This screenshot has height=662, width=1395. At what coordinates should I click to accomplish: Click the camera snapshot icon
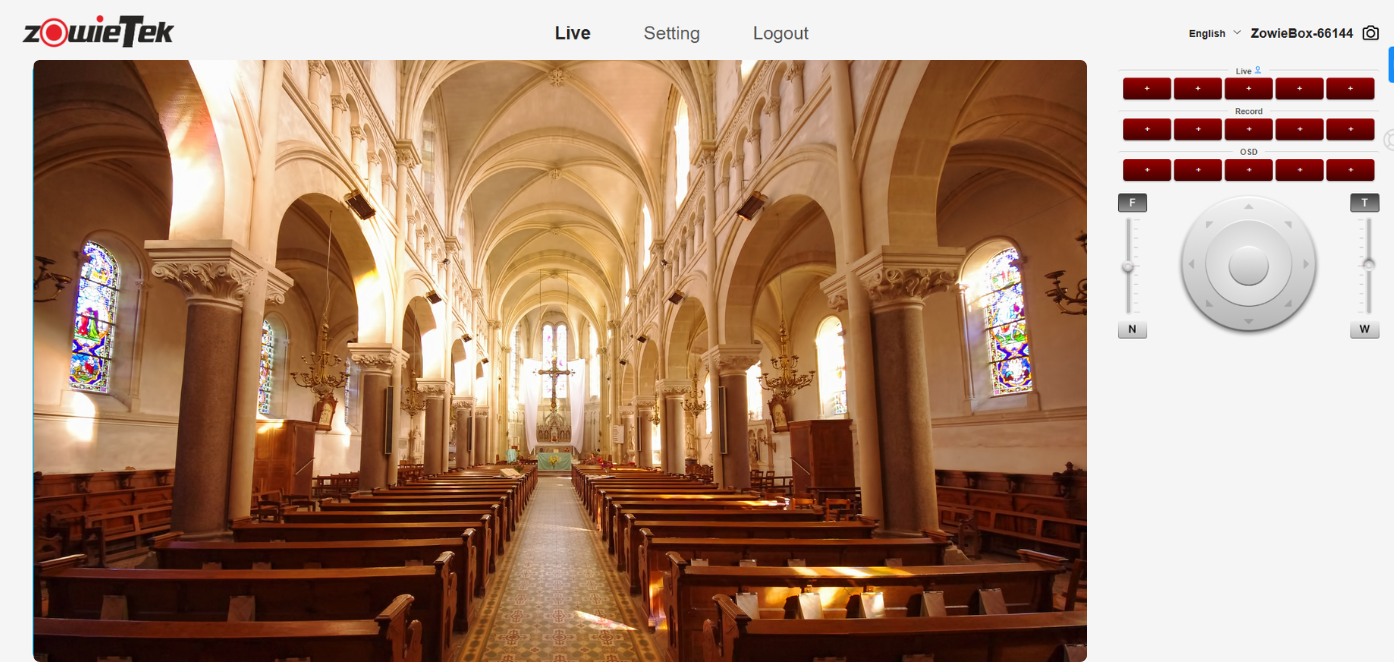[x=1371, y=33]
